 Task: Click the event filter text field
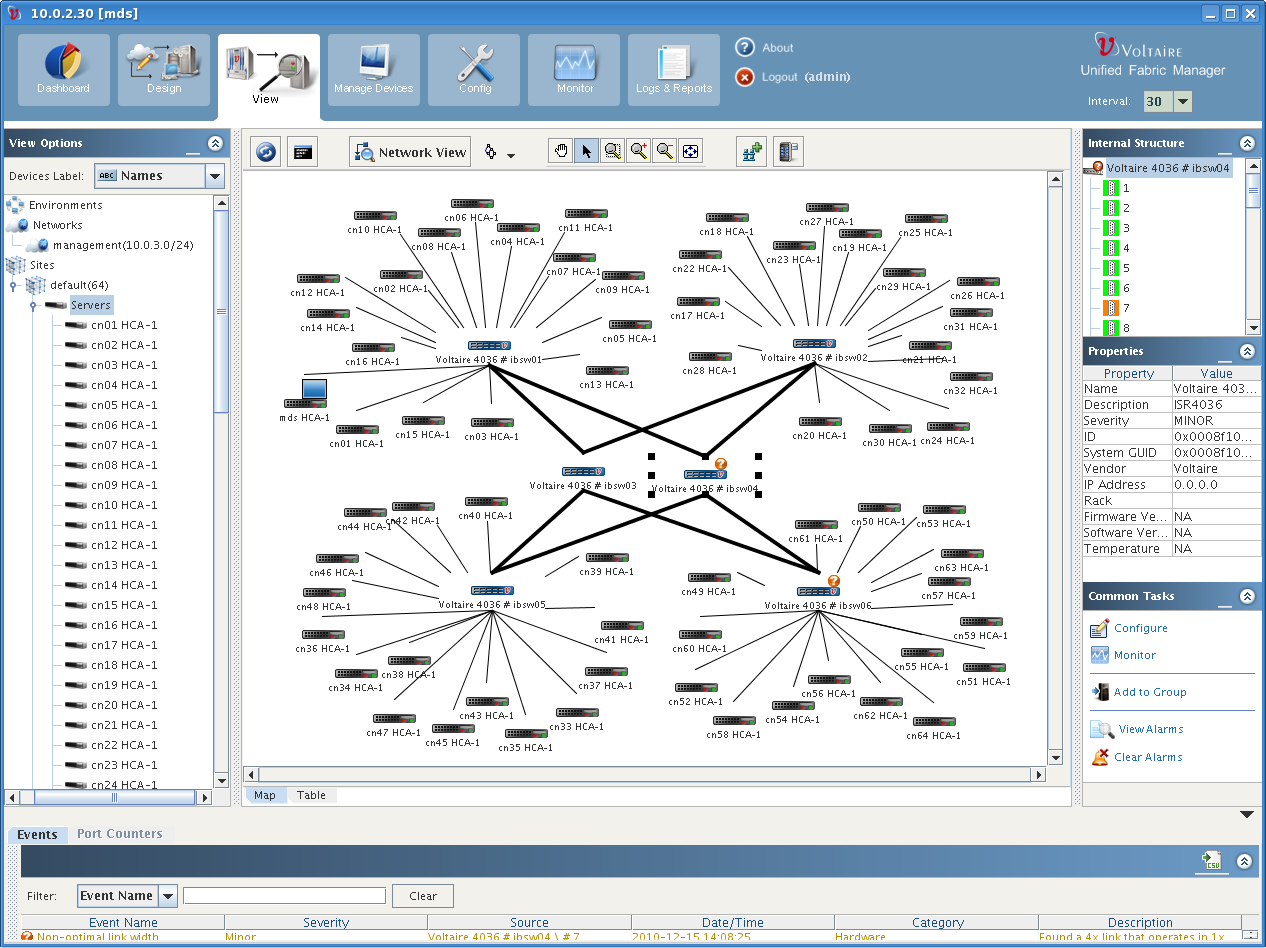coord(284,896)
